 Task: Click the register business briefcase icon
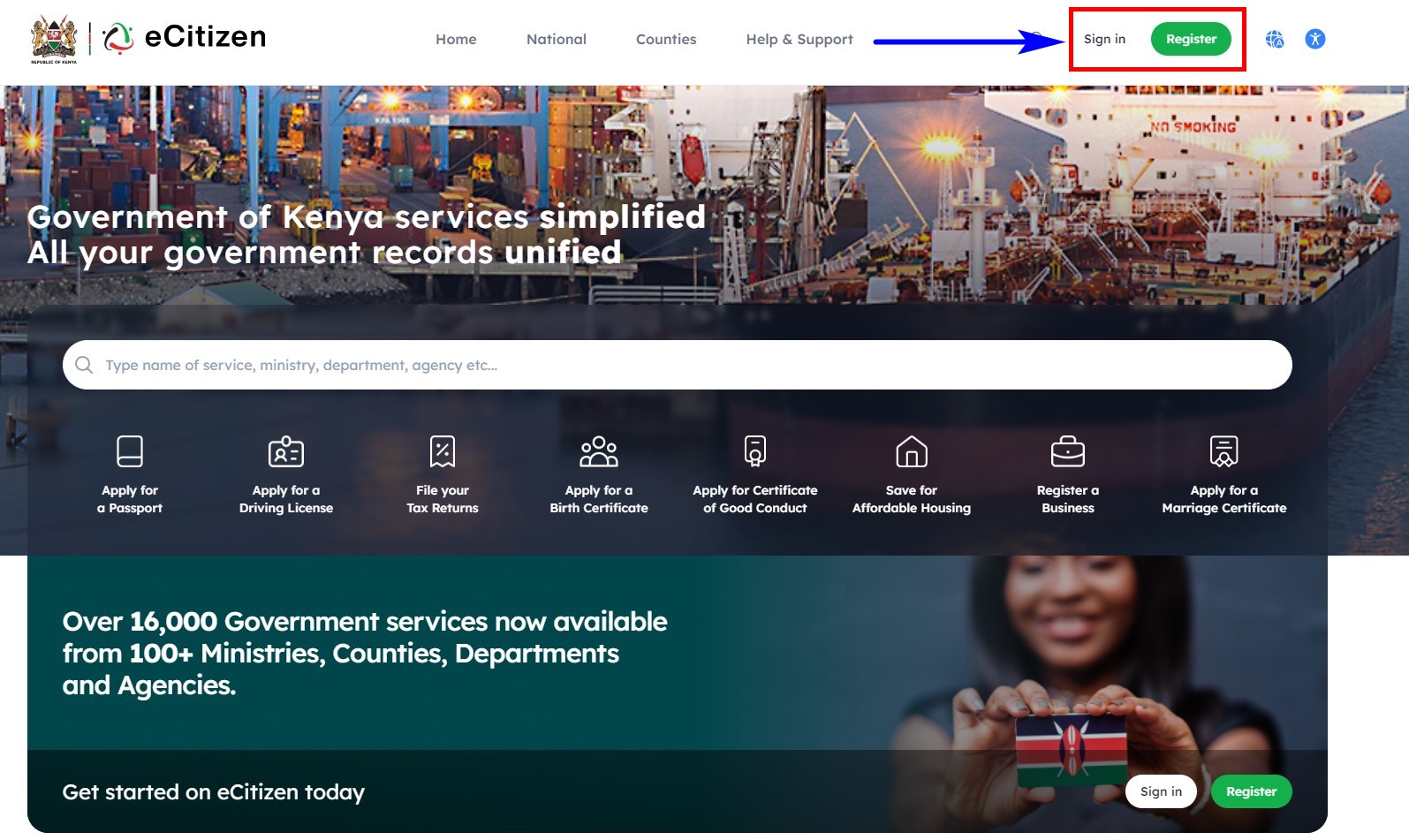(1068, 451)
